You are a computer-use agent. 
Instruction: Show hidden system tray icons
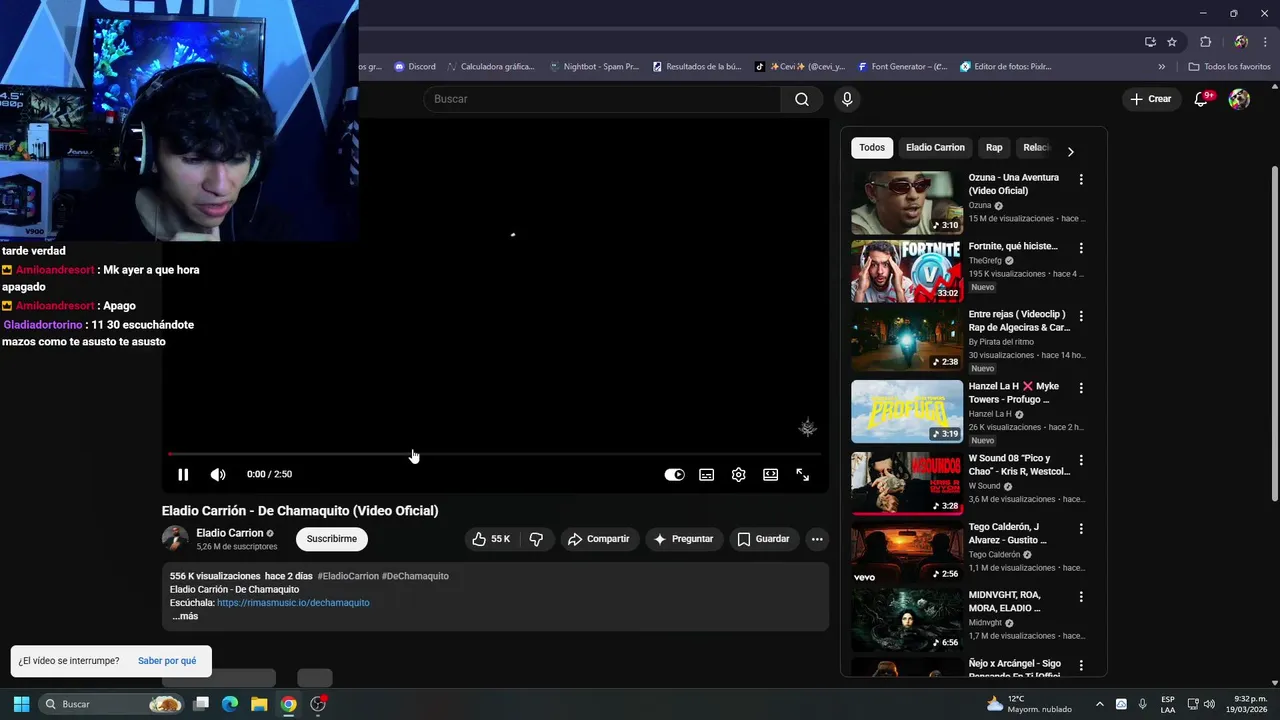click(x=1100, y=704)
